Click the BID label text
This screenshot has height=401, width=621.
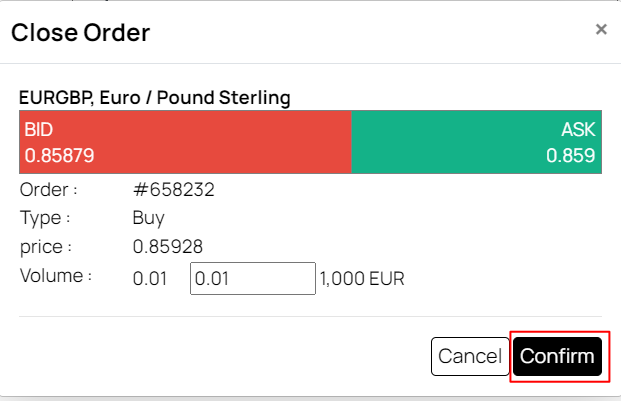pyautogui.click(x=39, y=130)
